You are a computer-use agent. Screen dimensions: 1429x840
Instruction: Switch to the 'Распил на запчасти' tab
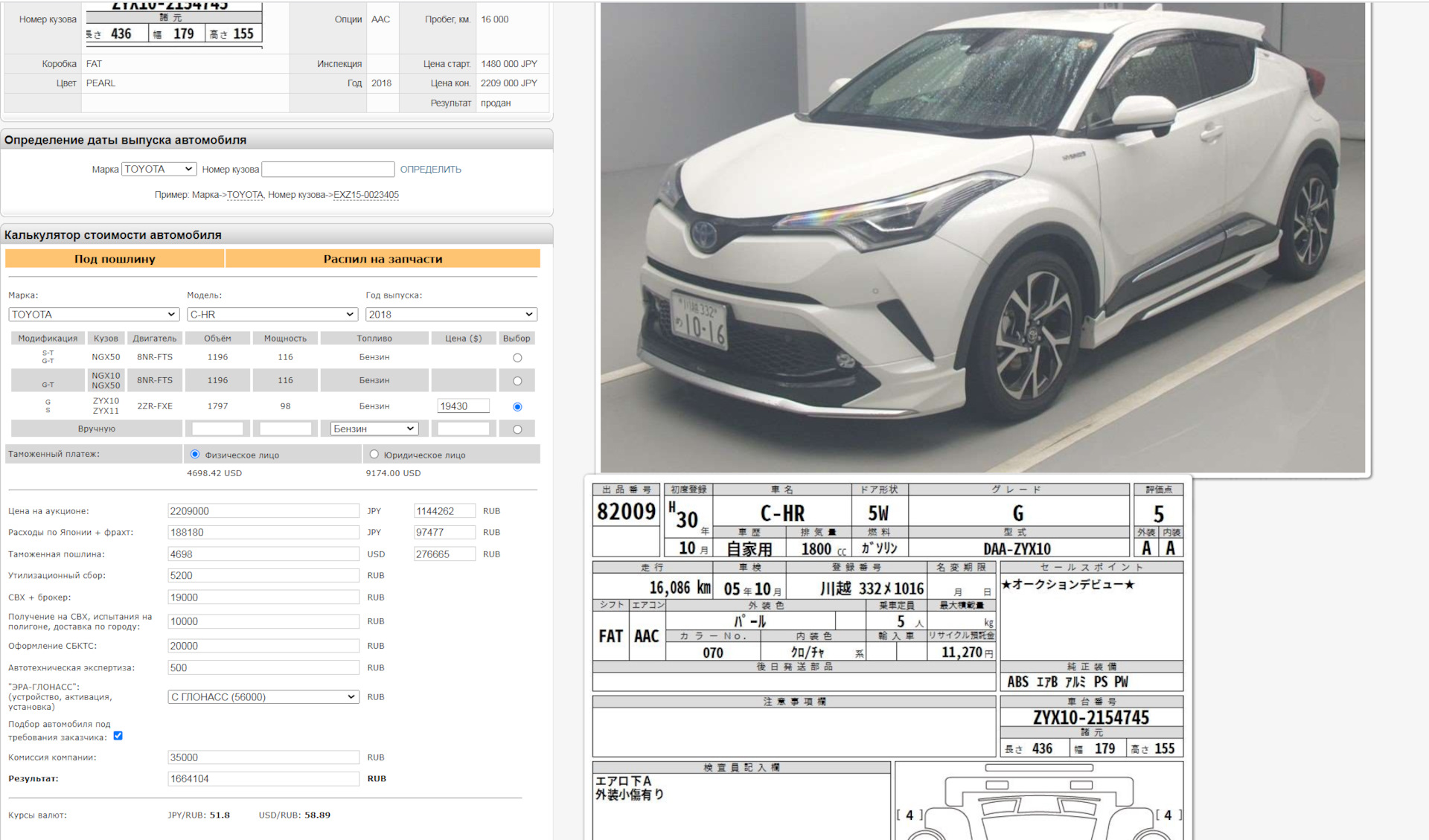click(x=383, y=259)
